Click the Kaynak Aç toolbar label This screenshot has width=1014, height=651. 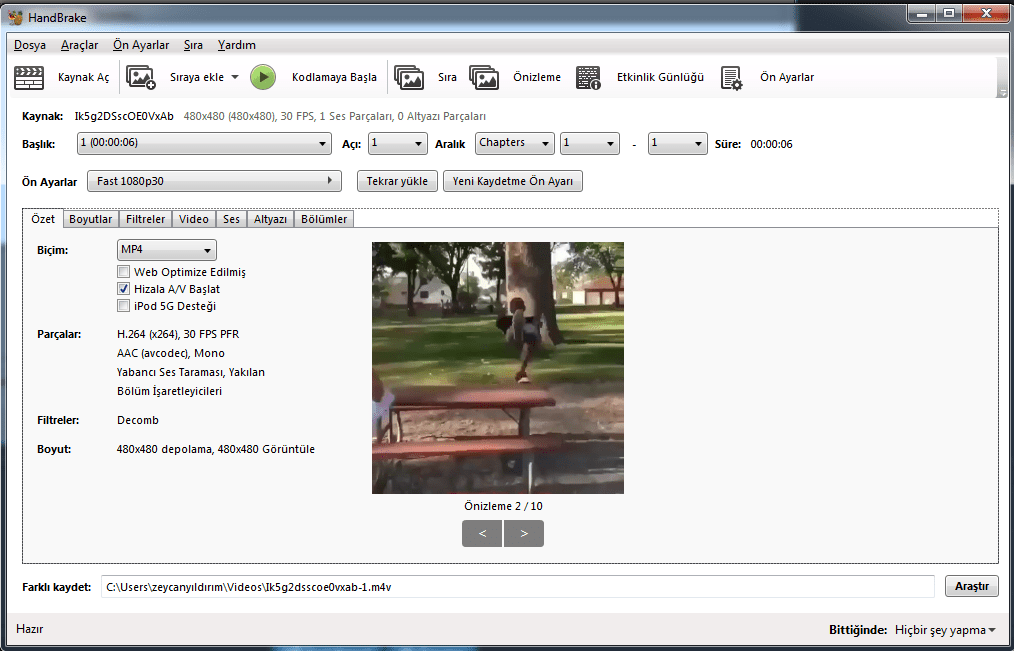pyautogui.click(x=84, y=78)
